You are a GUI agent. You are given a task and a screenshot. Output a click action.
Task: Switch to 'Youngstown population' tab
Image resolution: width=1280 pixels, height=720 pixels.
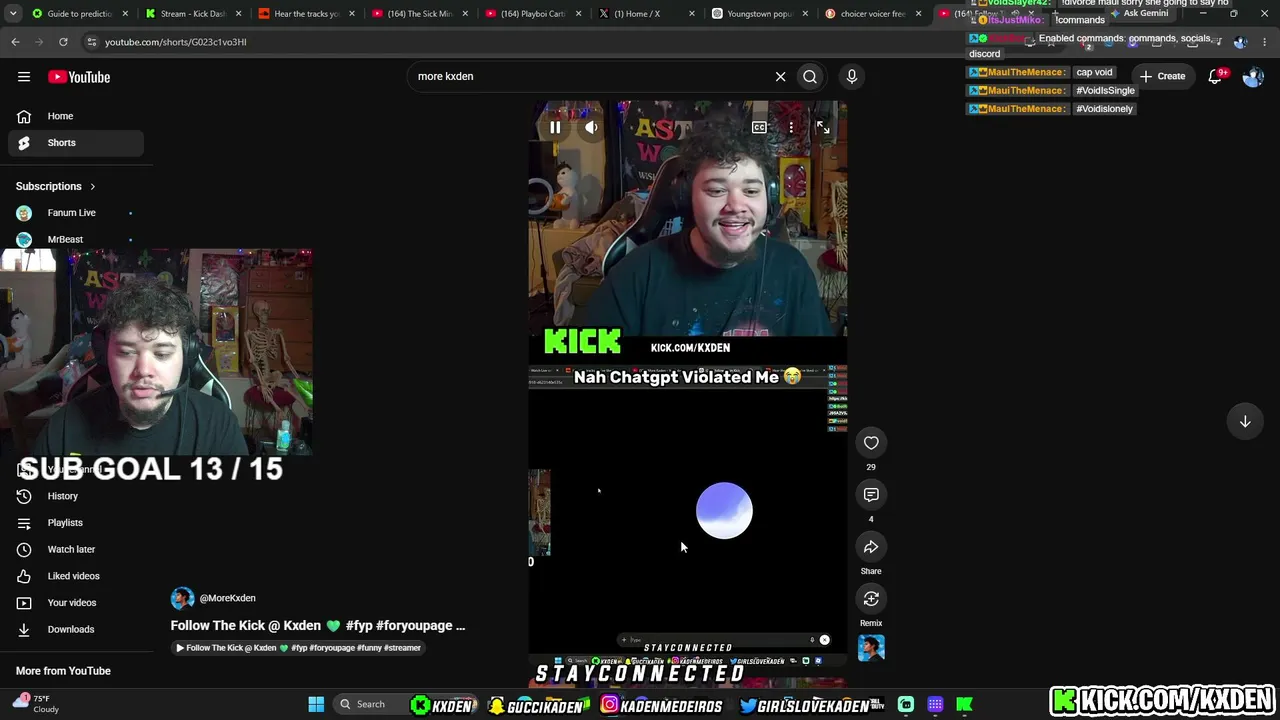click(x=758, y=14)
